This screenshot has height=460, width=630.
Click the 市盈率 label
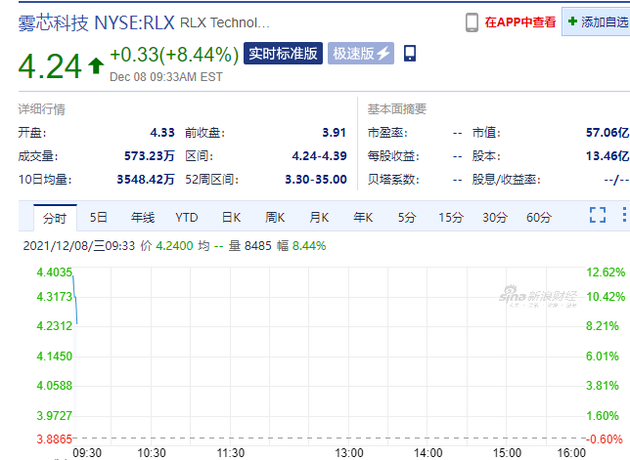[387, 133]
